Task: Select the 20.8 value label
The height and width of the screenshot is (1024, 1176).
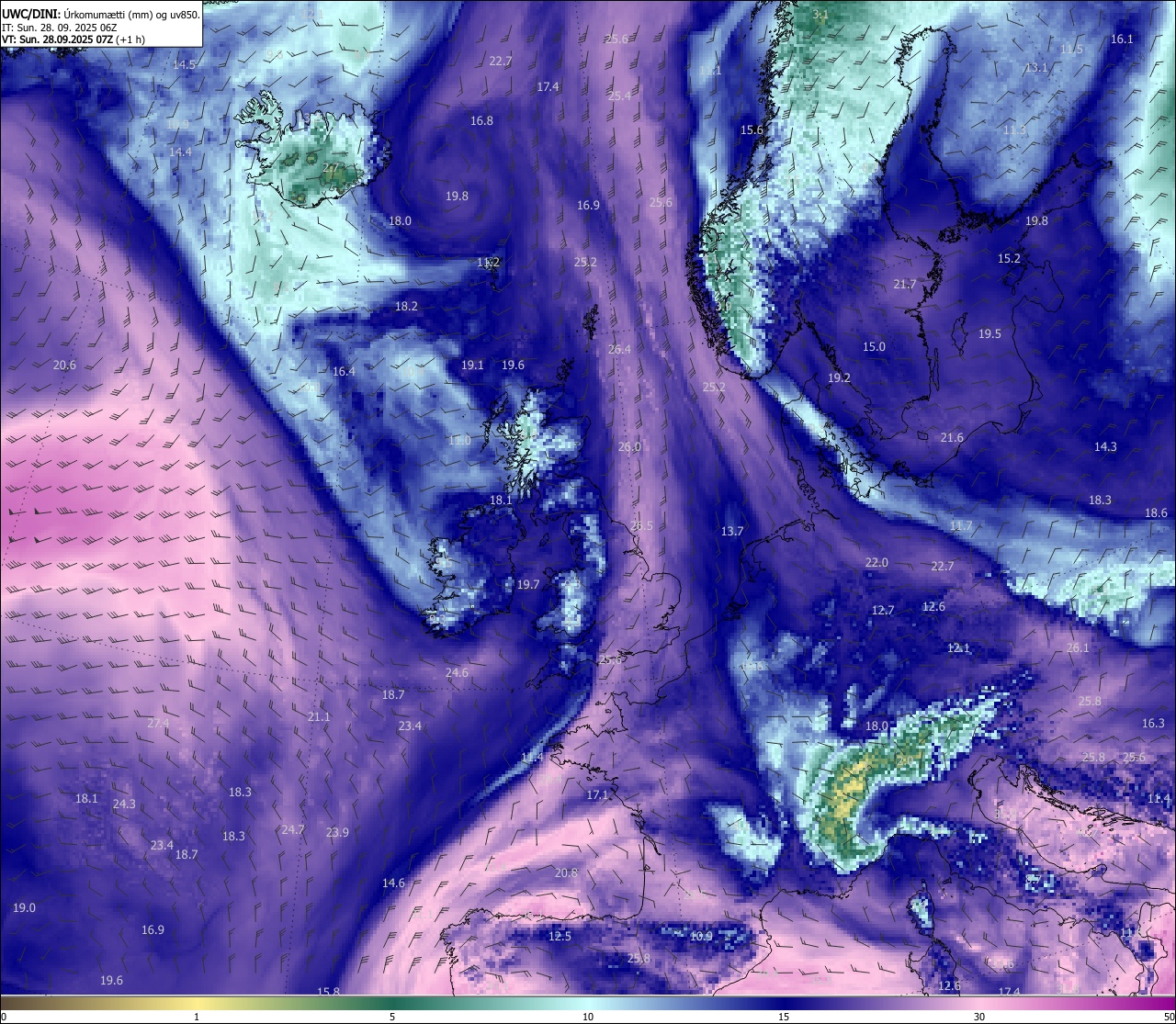Action: coord(566,872)
